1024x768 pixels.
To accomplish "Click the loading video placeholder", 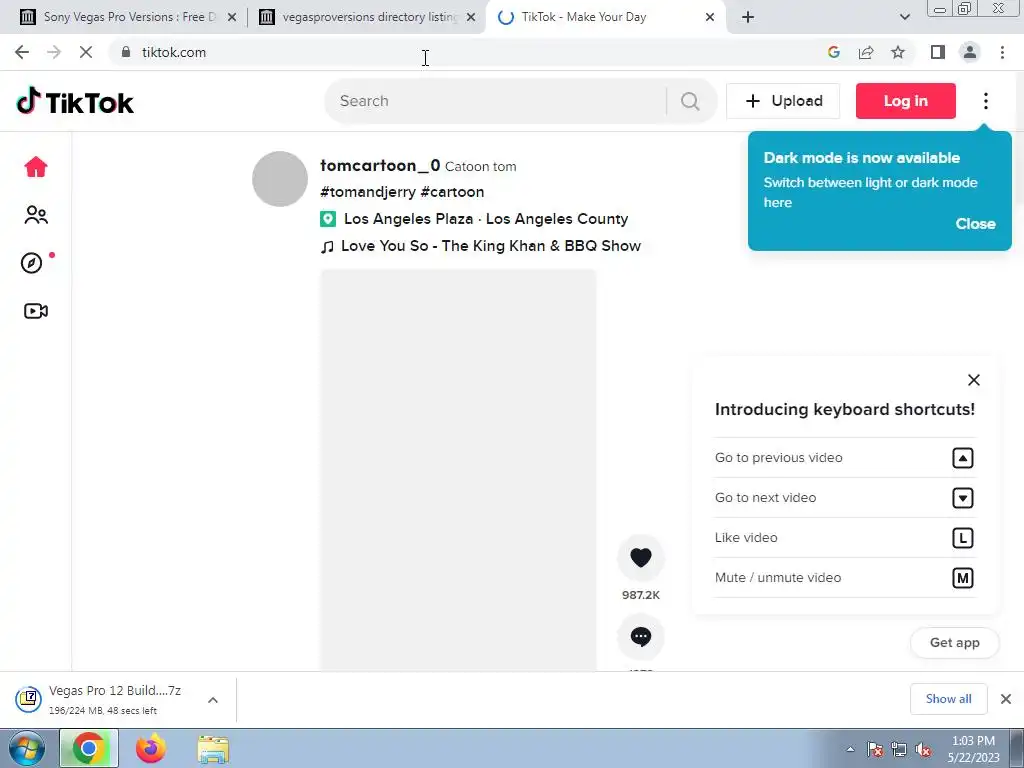I will coord(458,470).
